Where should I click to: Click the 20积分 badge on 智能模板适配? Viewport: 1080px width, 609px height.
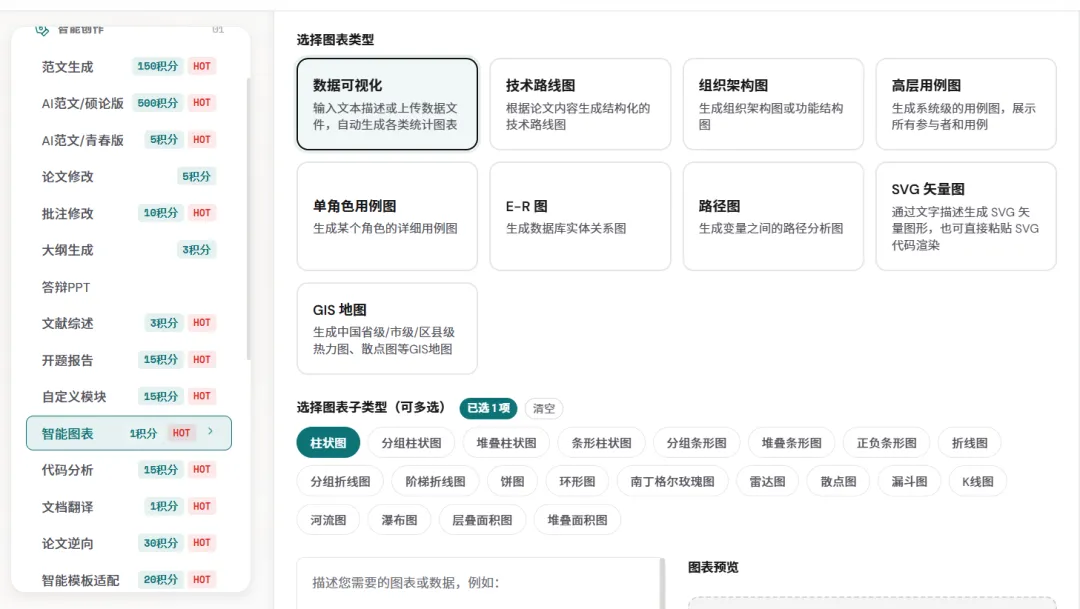pos(160,579)
